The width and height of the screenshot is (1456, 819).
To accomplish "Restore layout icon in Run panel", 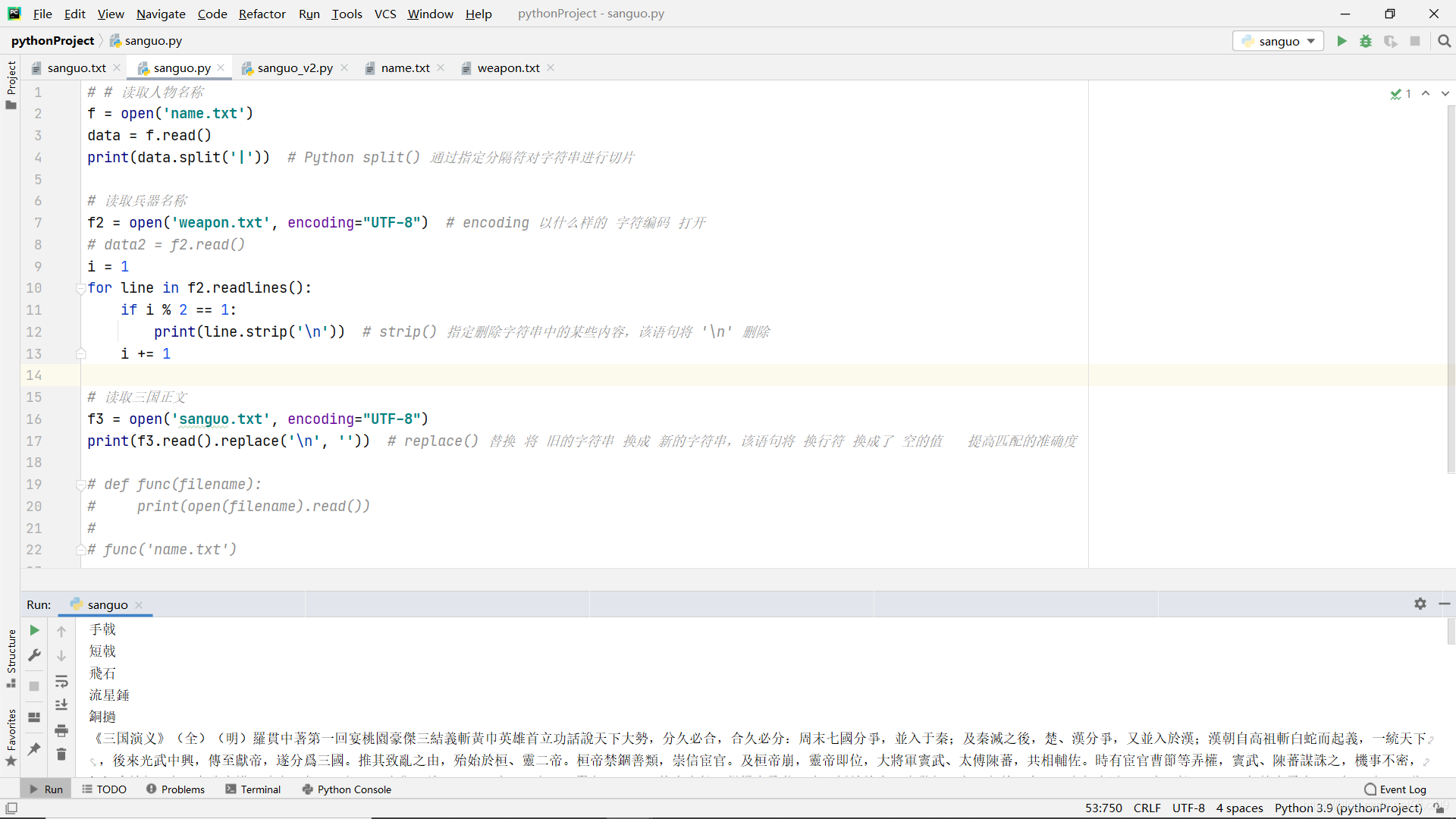I will 34,717.
